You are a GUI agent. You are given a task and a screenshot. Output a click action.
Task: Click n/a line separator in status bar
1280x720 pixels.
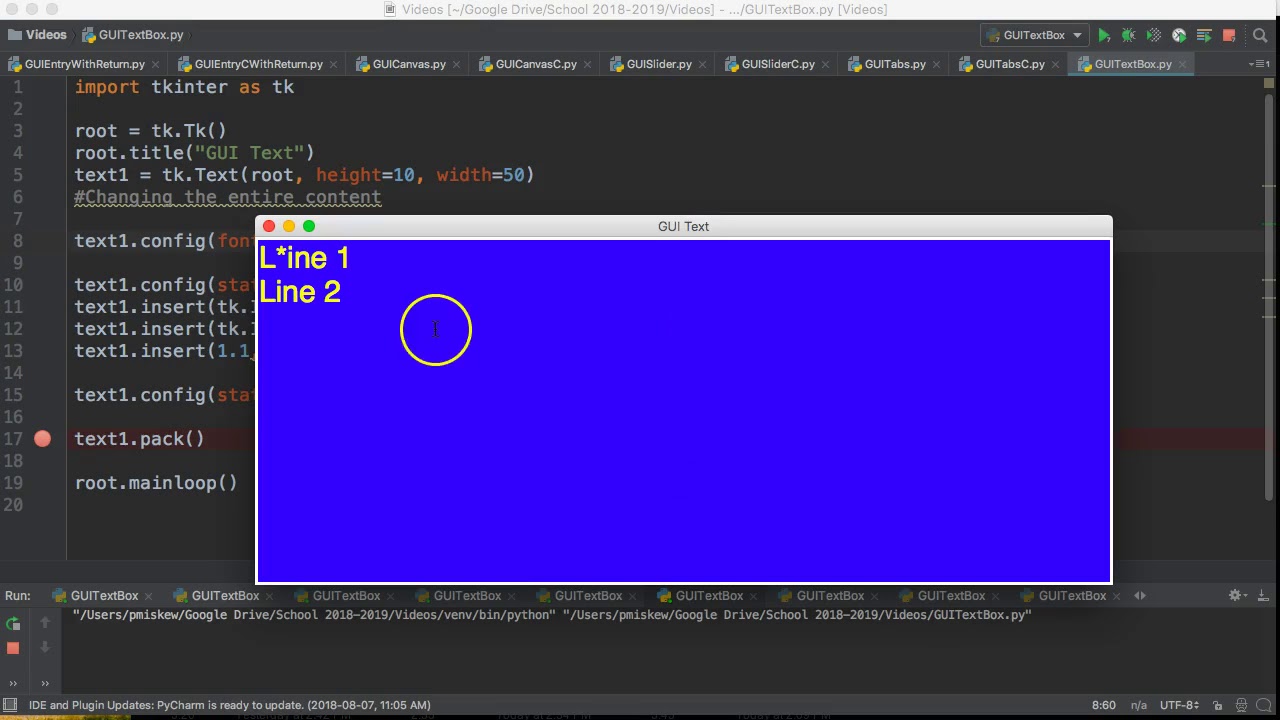tap(1138, 705)
